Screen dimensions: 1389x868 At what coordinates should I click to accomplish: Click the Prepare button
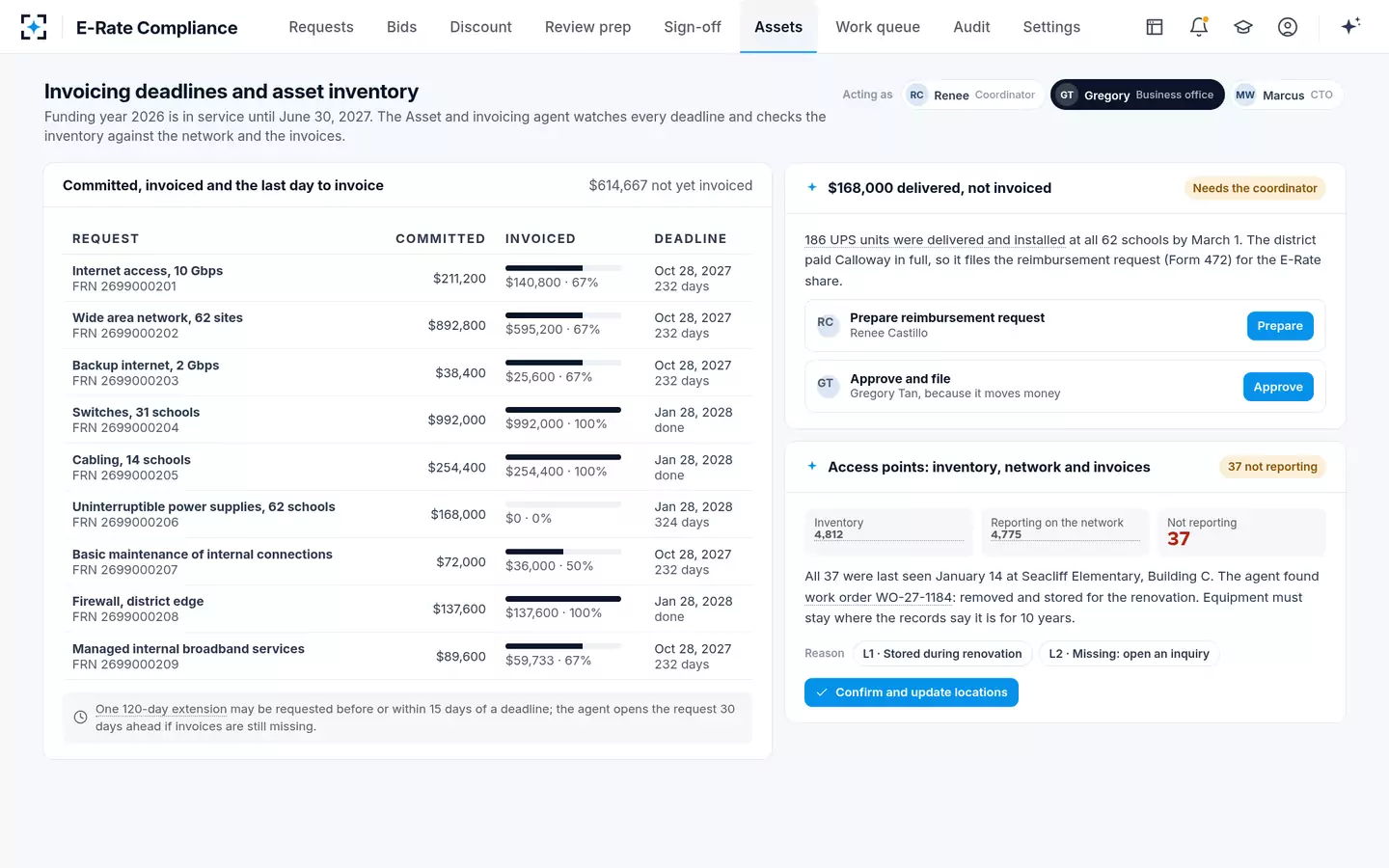pyautogui.click(x=1280, y=326)
